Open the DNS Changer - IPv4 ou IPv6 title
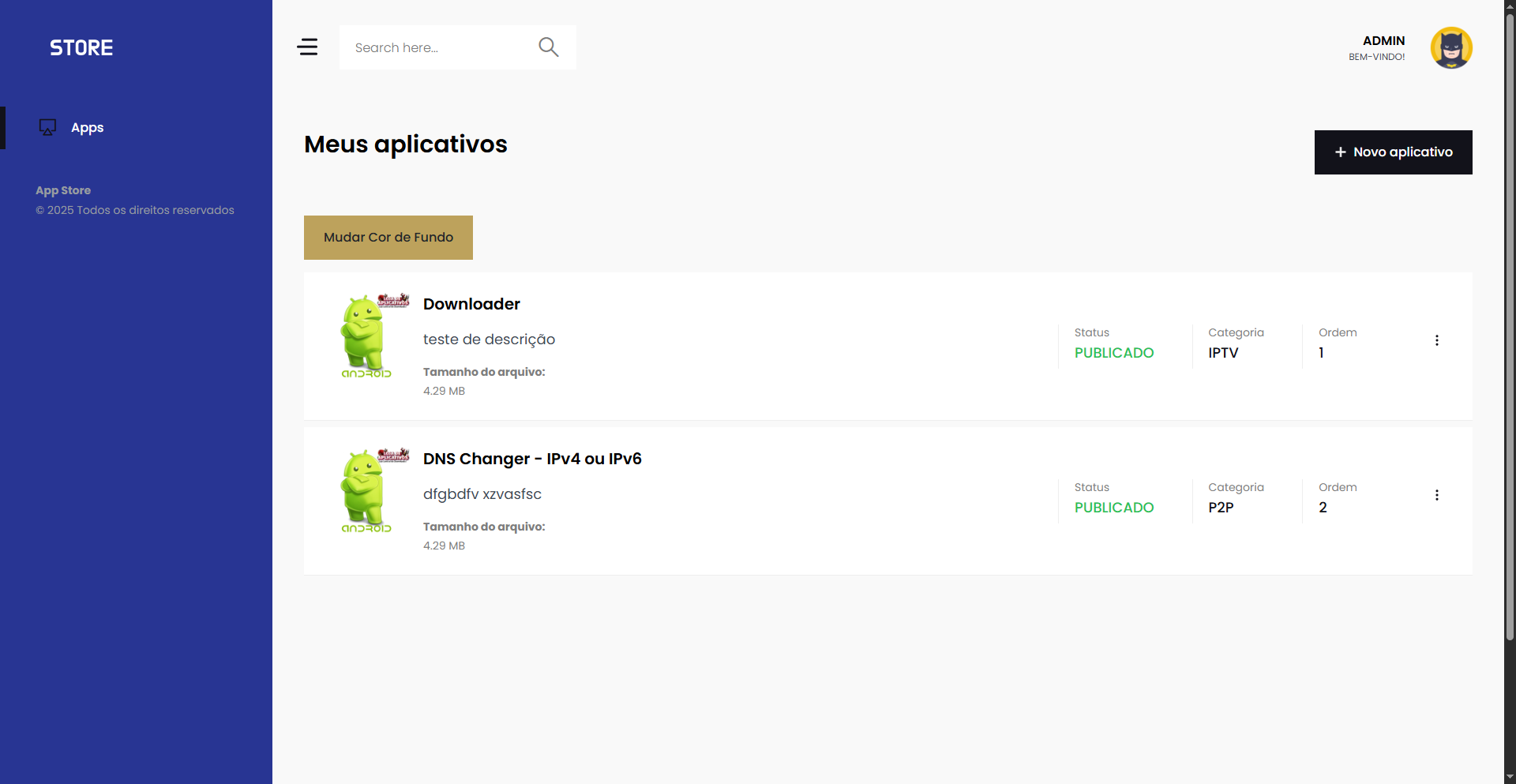The image size is (1516, 784). tap(532, 459)
